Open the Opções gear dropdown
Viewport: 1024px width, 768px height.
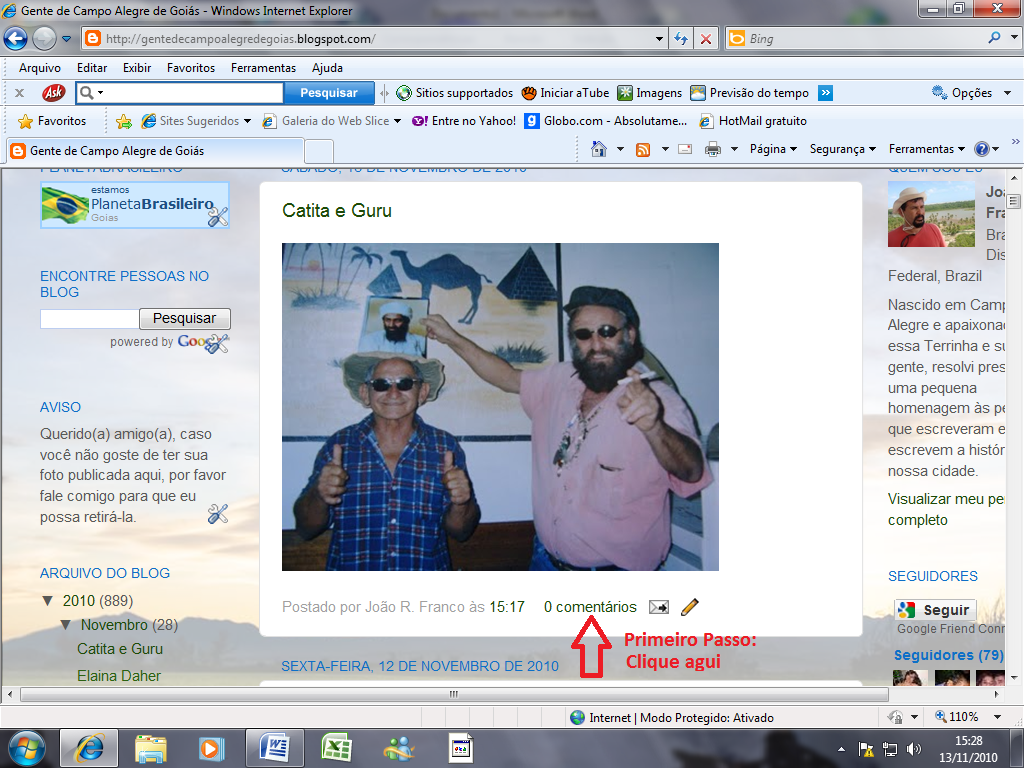(x=971, y=93)
